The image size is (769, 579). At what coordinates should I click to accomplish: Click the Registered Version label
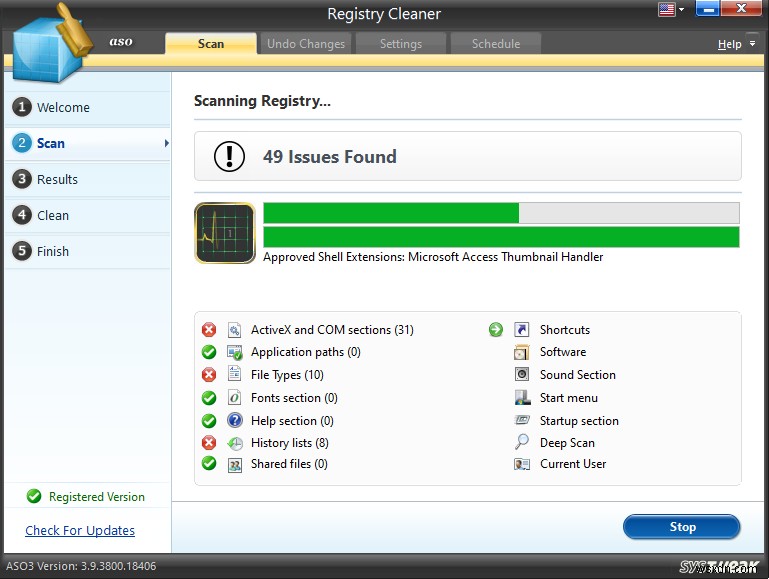pyautogui.click(x=97, y=497)
